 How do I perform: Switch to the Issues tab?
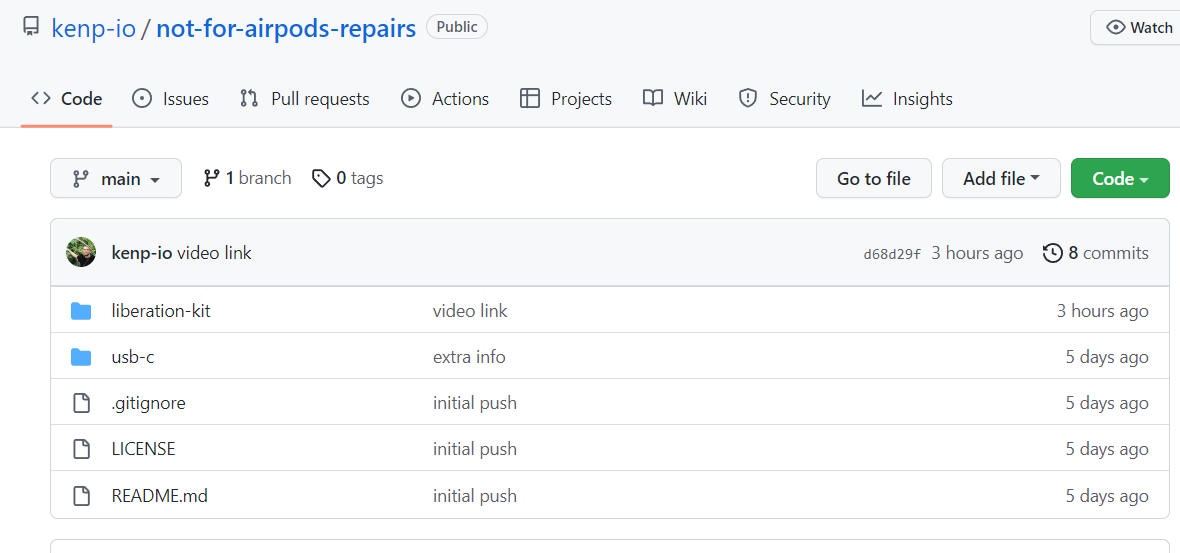coord(171,98)
